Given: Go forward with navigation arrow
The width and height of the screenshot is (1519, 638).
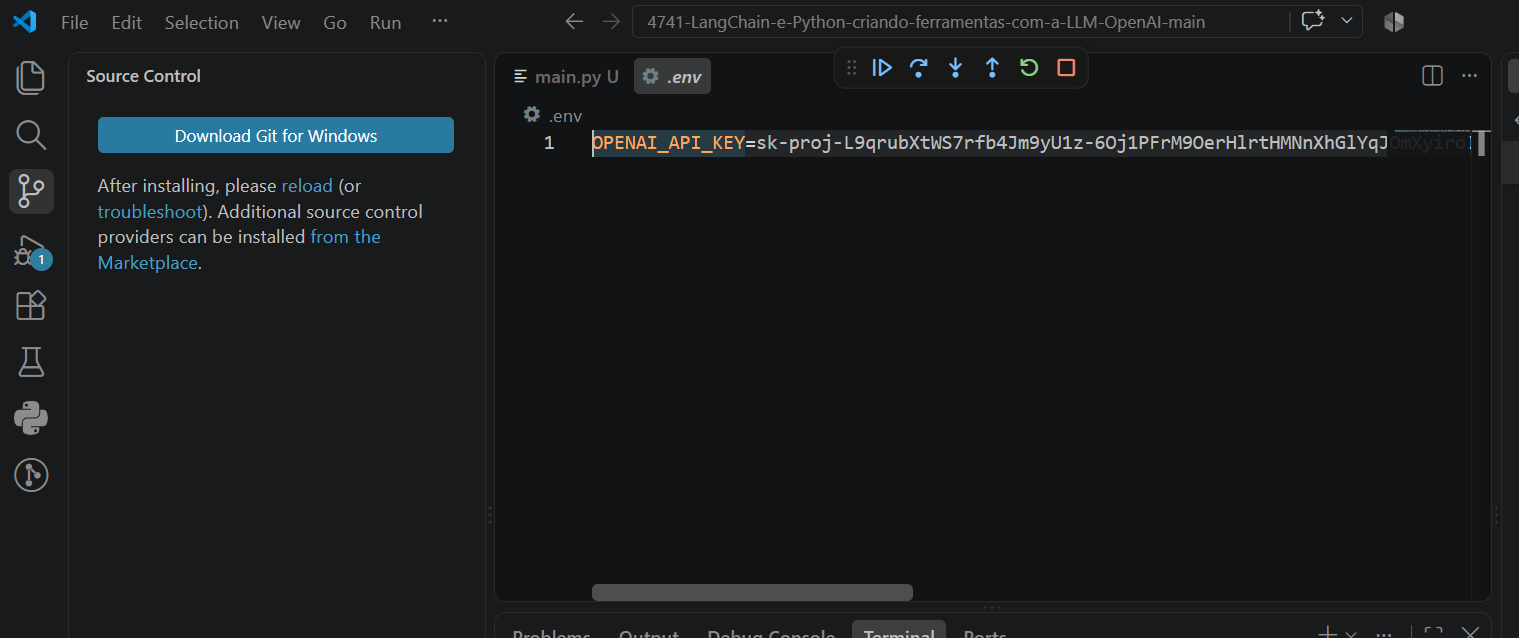Looking at the screenshot, I should click(611, 22).
